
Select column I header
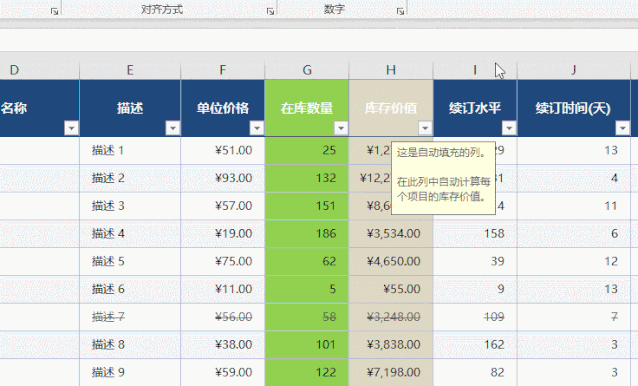click(x=475, y=70)
